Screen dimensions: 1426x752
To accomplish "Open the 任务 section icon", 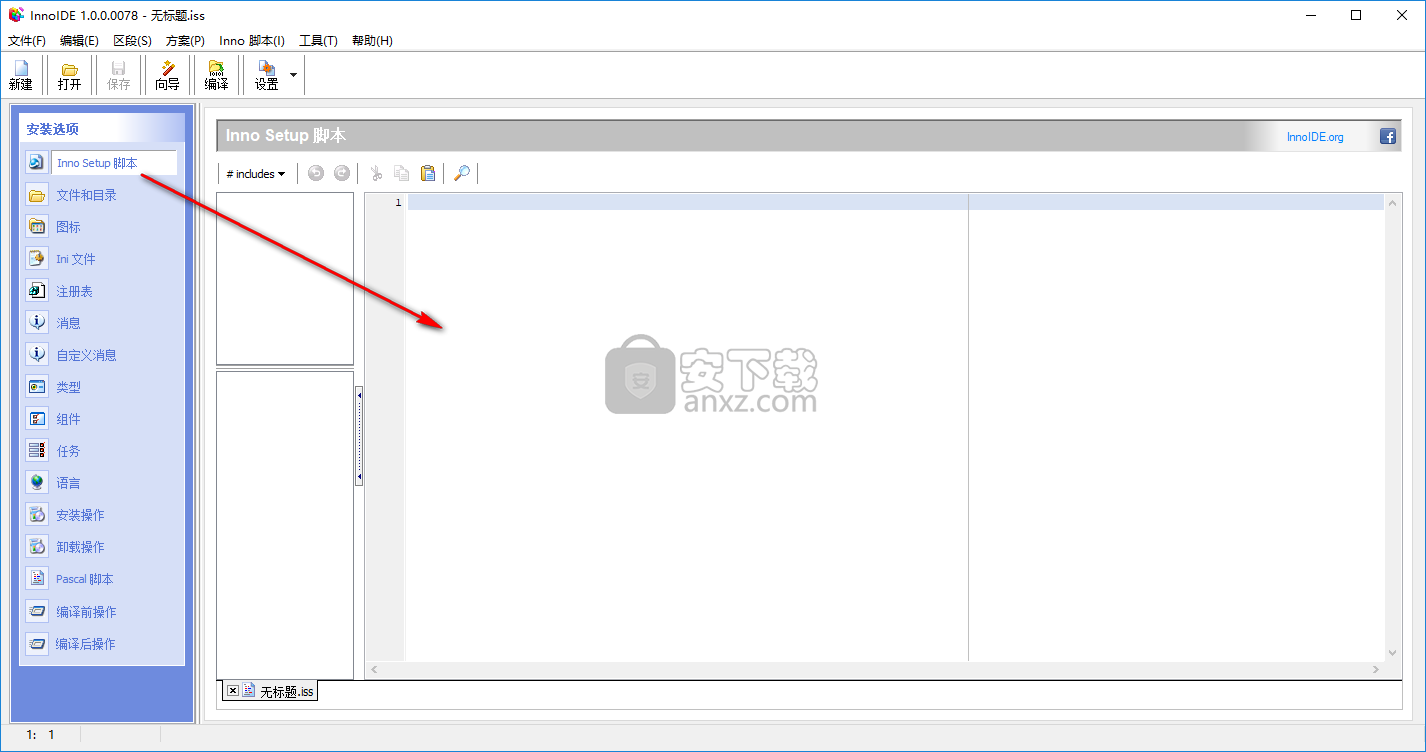I will (37, 451).
